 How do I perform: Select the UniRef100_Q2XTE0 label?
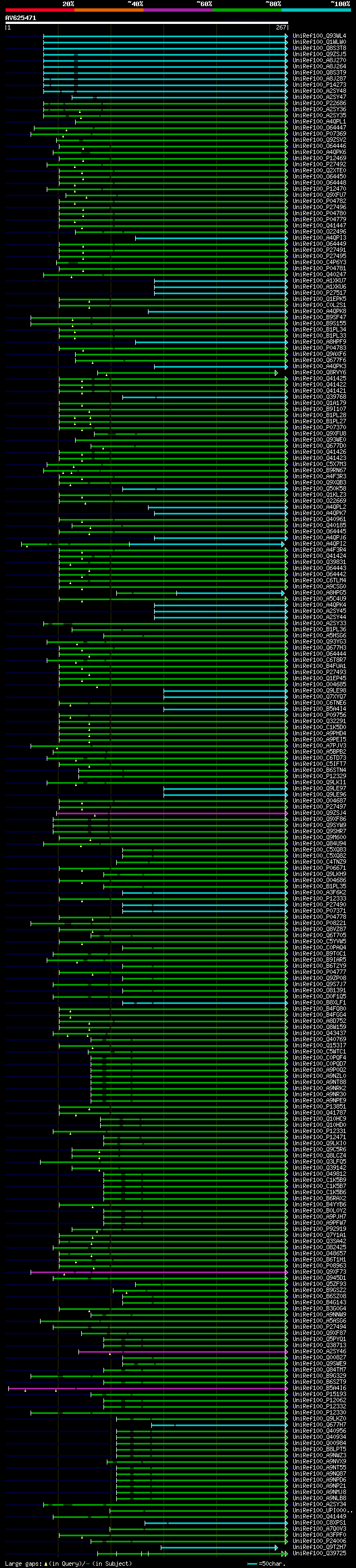[x=319, y=170]
